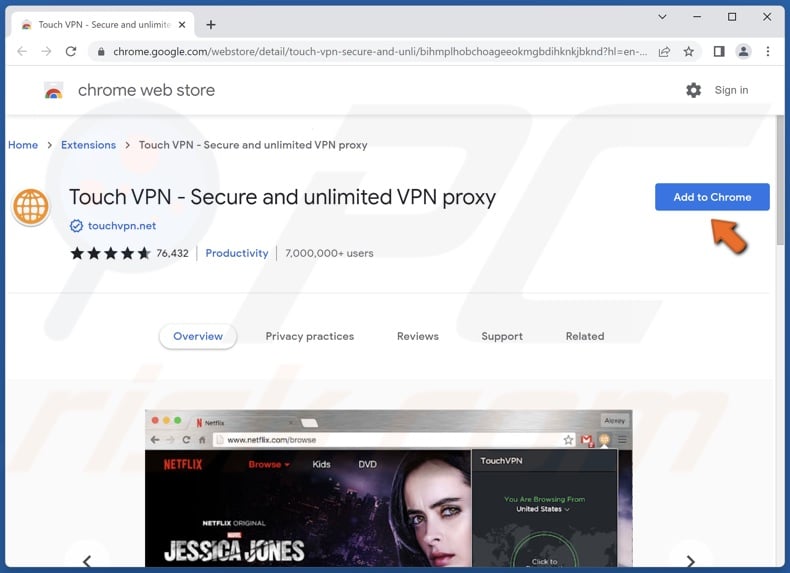Open the Related tab

pyautogui.click(x=585, y=336)
